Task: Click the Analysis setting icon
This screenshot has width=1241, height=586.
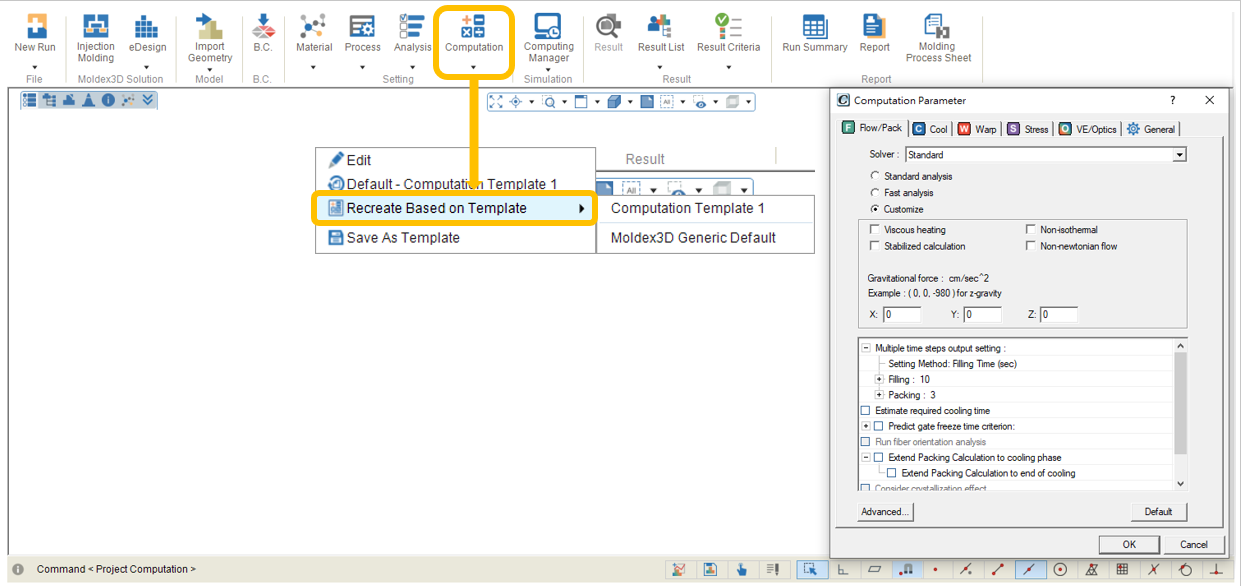Action: (412, 27)
